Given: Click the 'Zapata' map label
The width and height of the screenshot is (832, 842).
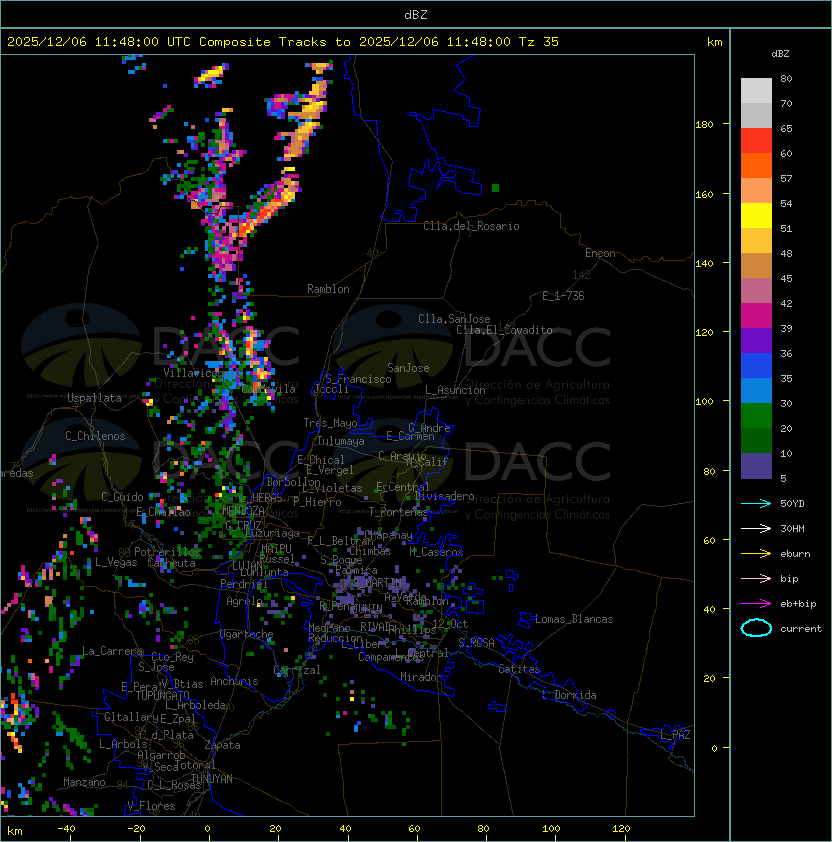Looking at the screenshot, I should [222, 745].
